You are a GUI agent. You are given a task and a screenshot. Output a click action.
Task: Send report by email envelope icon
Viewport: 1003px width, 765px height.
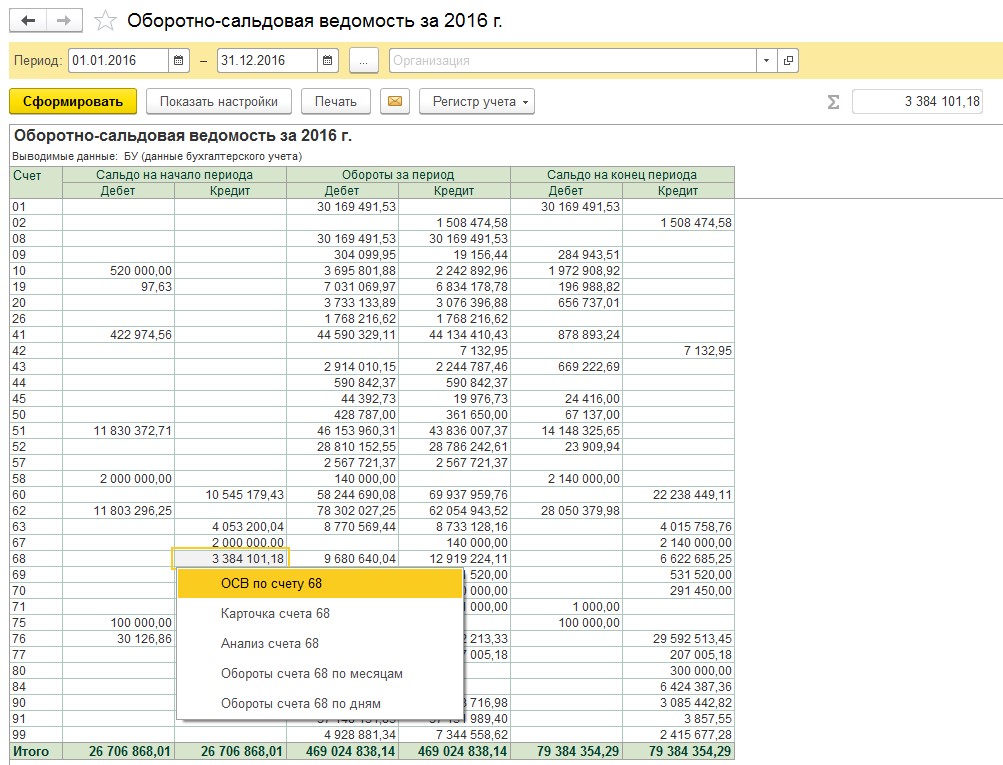[x=395, y=101]
